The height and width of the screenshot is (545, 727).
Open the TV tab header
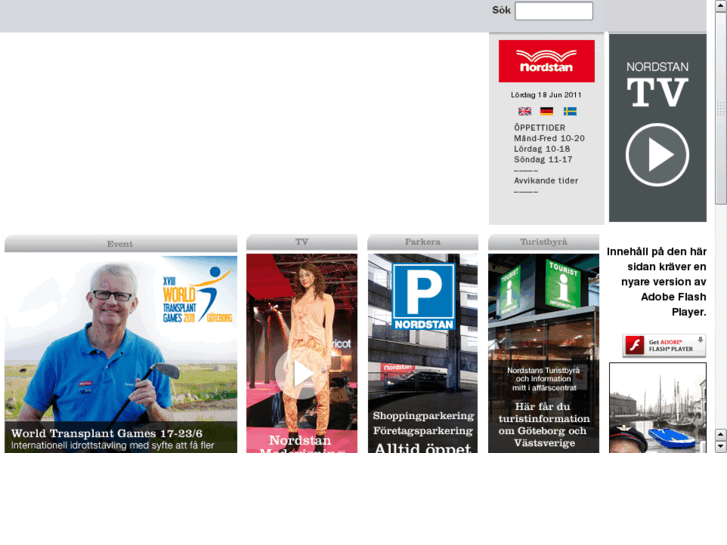[302, 242]
